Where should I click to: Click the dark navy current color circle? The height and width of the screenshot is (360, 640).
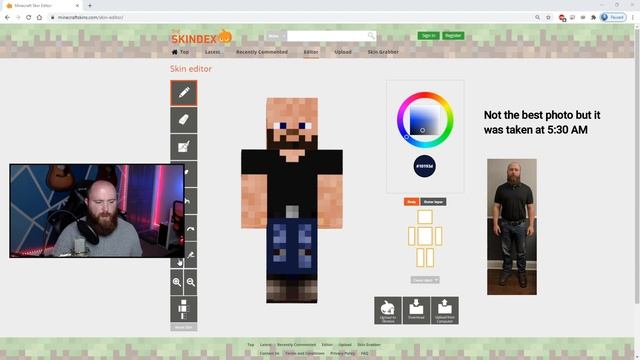pyautogui.click(x=424, y=166)
